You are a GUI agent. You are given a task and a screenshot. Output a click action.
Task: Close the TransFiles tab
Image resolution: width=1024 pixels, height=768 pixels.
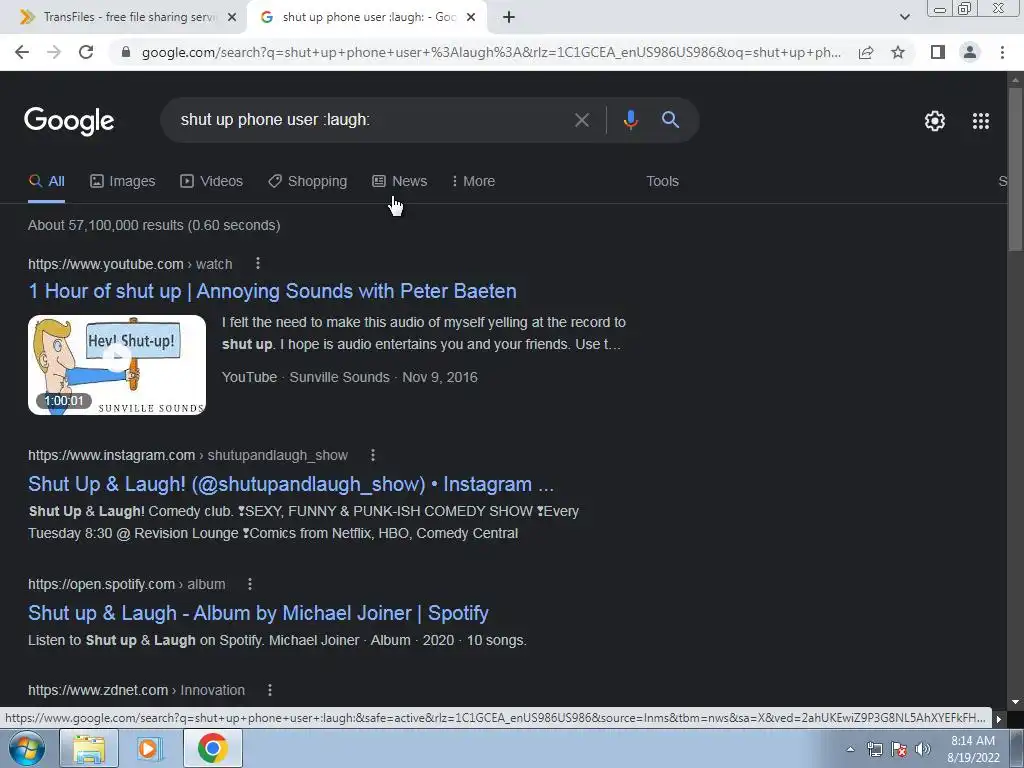pyautogui.click(x=232, y=18)
